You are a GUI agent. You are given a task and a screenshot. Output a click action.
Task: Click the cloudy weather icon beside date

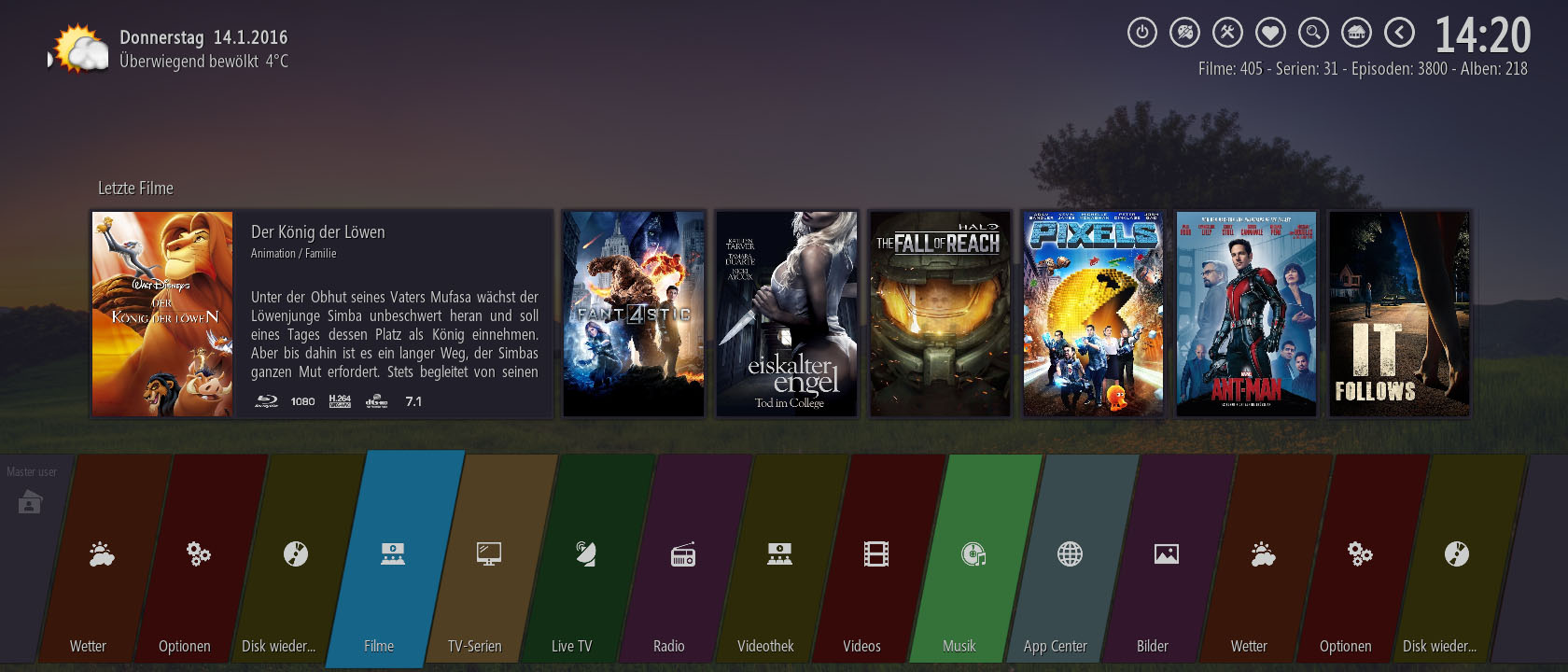(x=78, y=49)
